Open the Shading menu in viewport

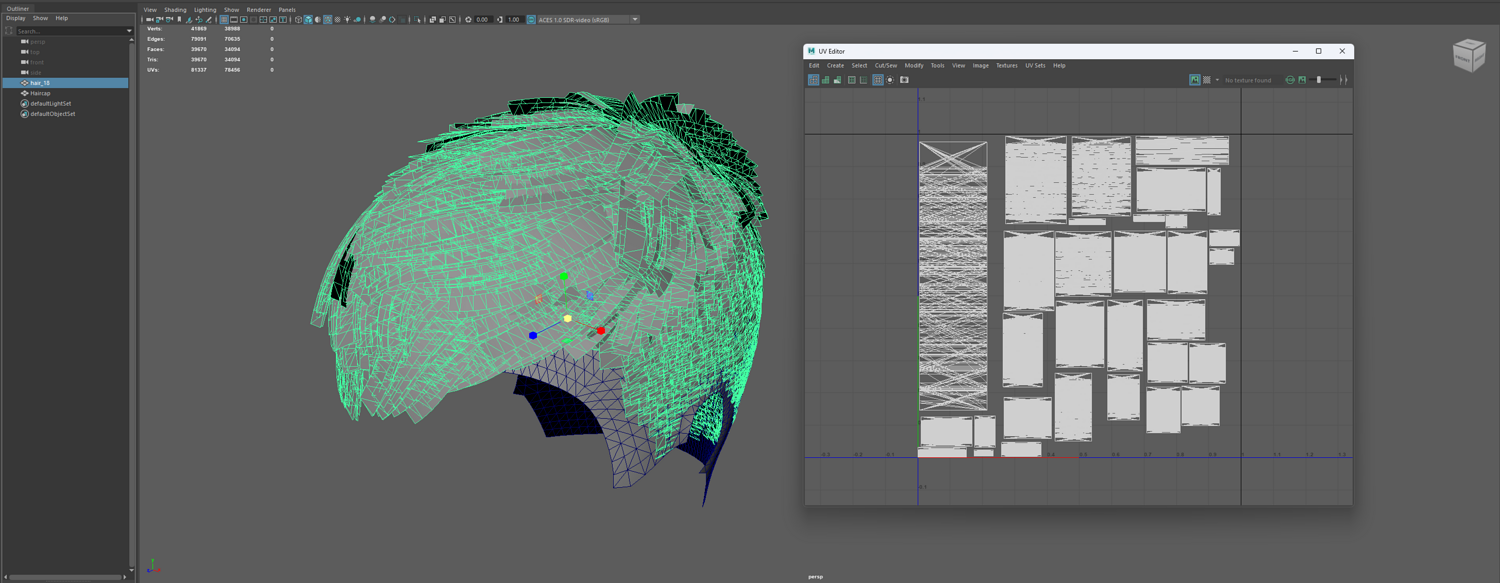coord(175,9)
